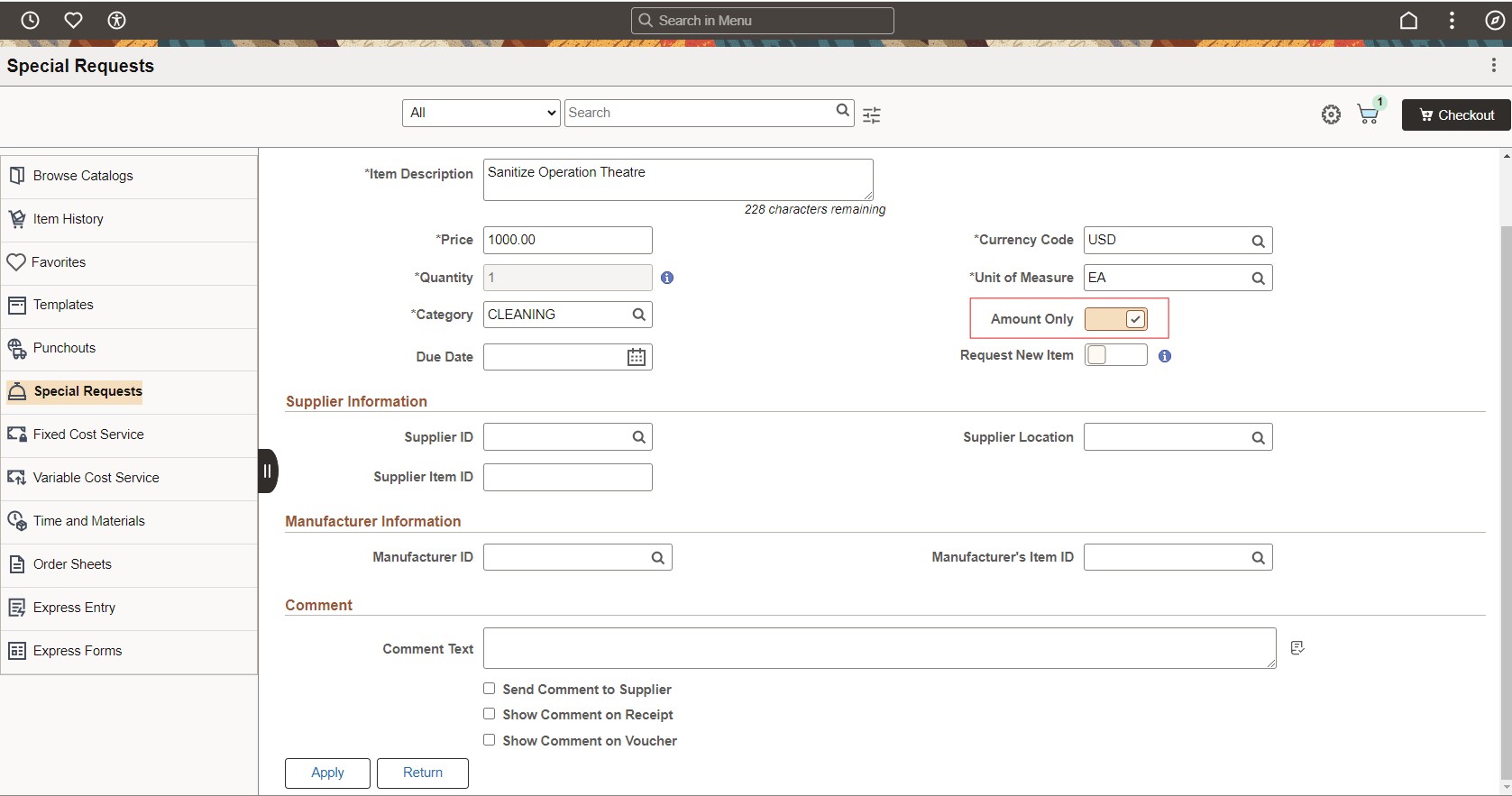Click the Favorites heart icon in header
Viewport: 1512px width, 796px height.
coord(73,20)
